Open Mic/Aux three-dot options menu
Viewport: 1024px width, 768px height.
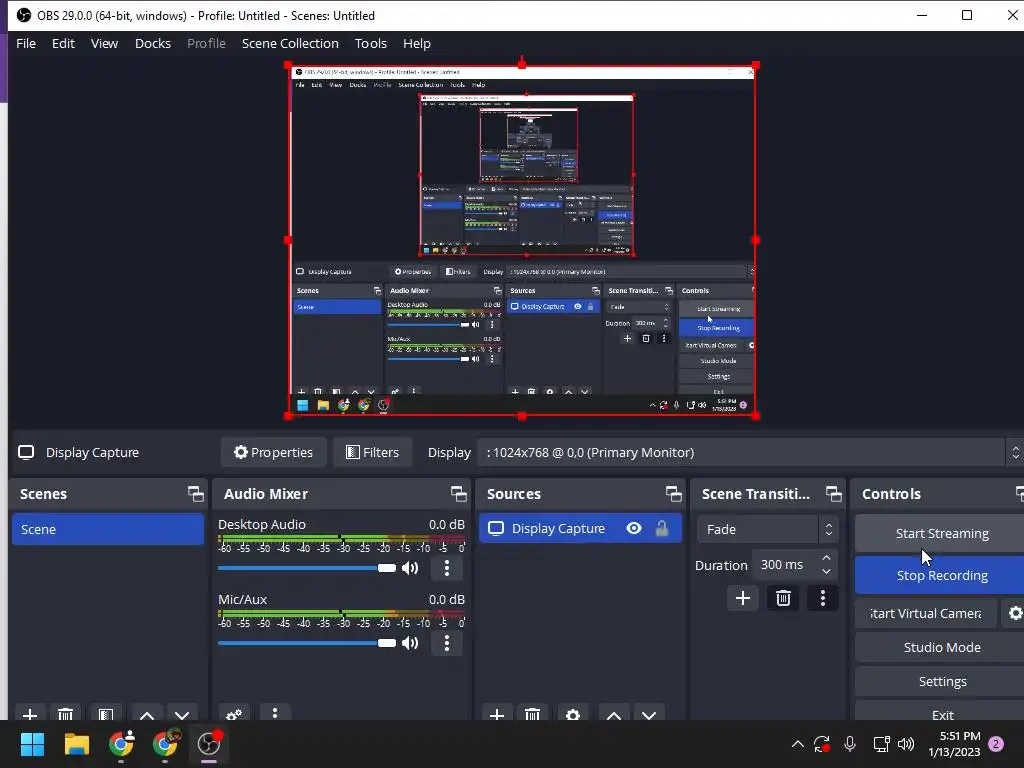[x=447, y=643]
